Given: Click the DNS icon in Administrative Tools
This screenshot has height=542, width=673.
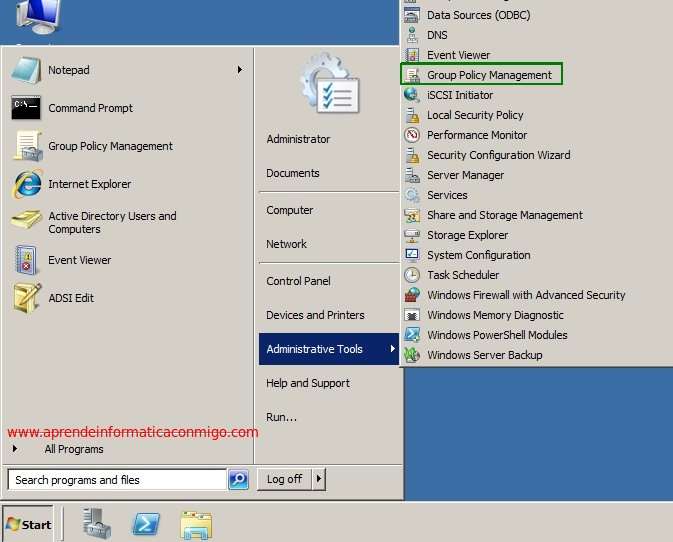Looking at the screenshot, I should 412,35.
